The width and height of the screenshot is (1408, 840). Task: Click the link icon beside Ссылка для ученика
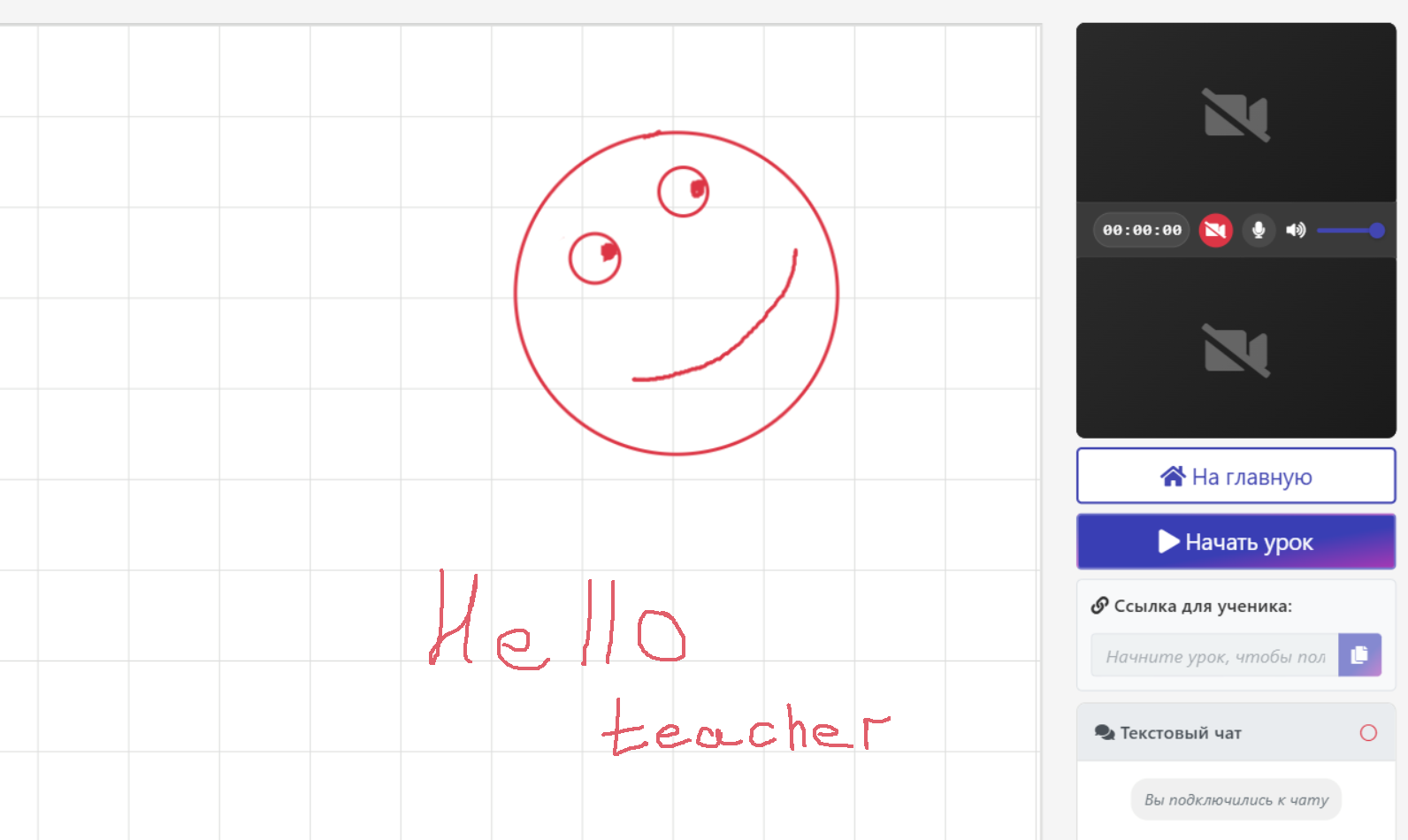click(1099, 606)
